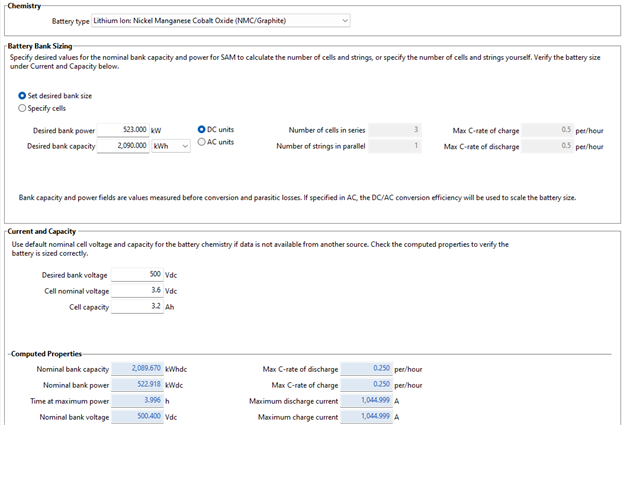Click the Number of strings in parallel field

click(396, 146)
